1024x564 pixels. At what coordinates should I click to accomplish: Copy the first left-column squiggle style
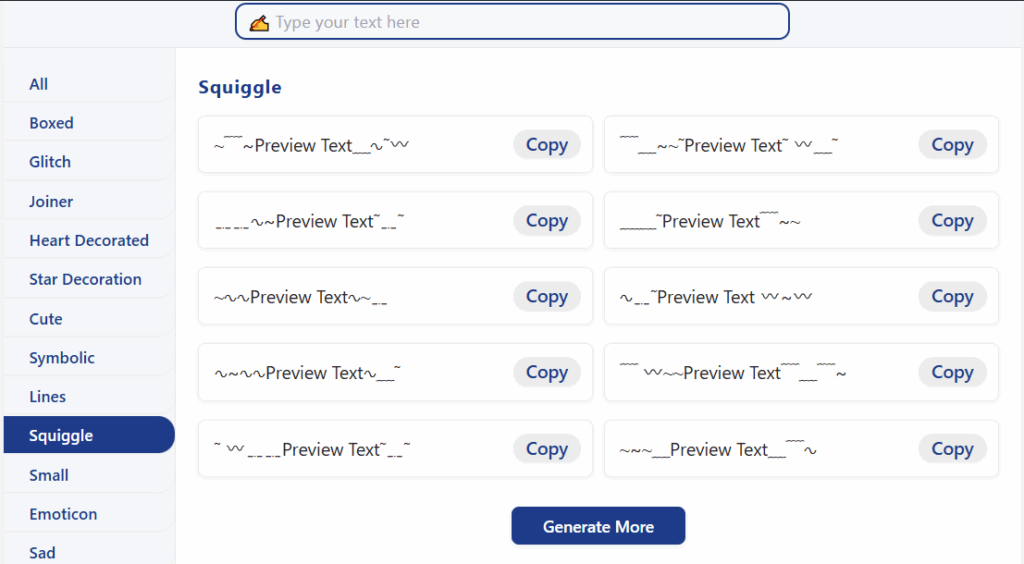[x=547, y=145]
